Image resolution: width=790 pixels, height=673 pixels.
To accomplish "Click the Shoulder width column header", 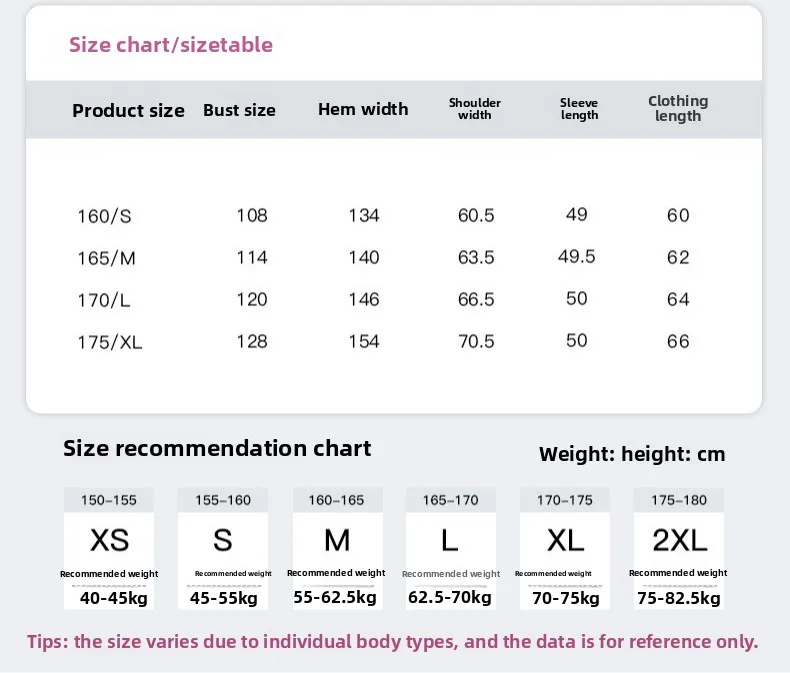I will (475, 109).
